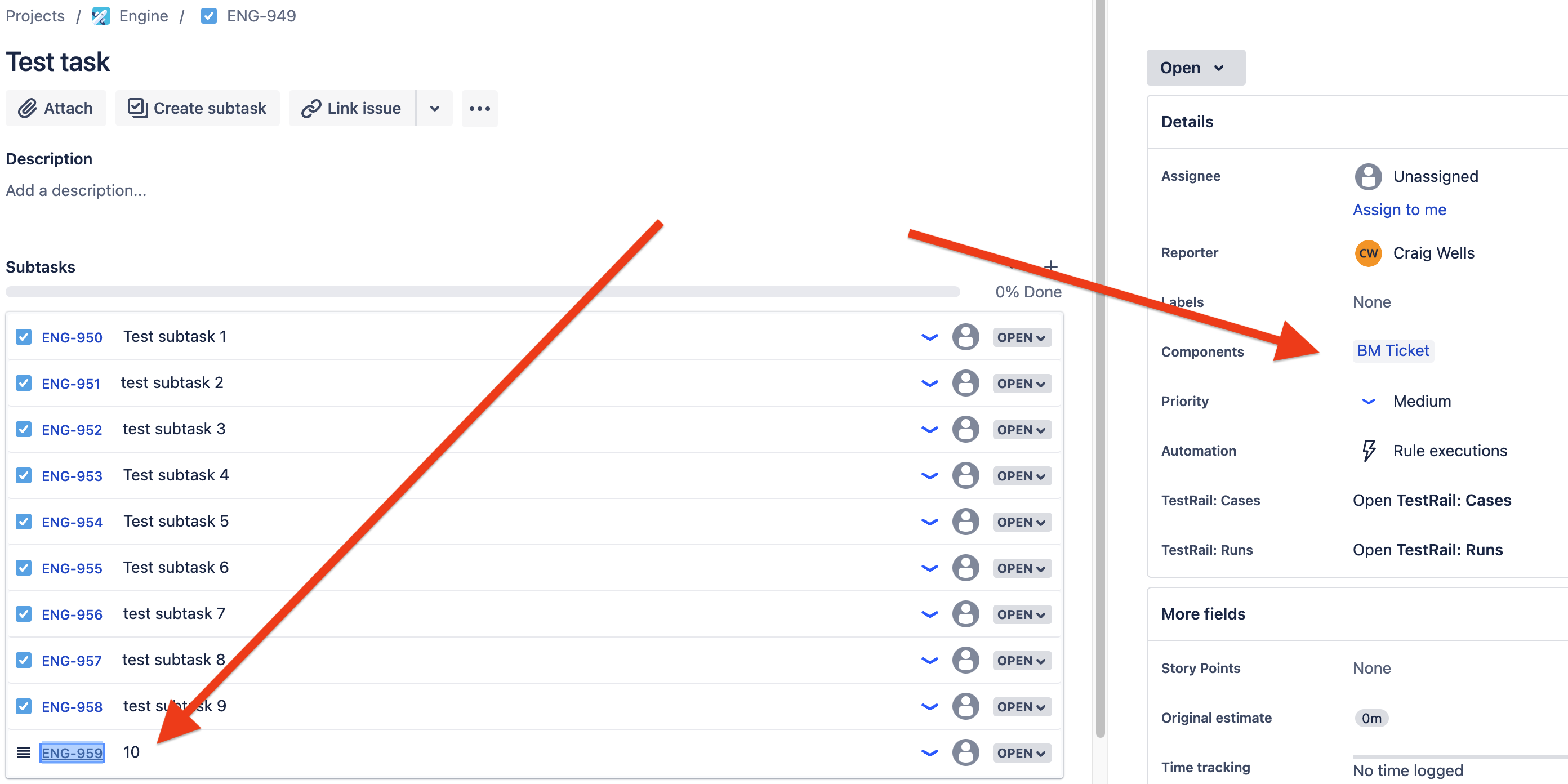Click subtask type checkbox icon for ENG-958
This screenshot has width=1568, height=784.
point(24,707)
